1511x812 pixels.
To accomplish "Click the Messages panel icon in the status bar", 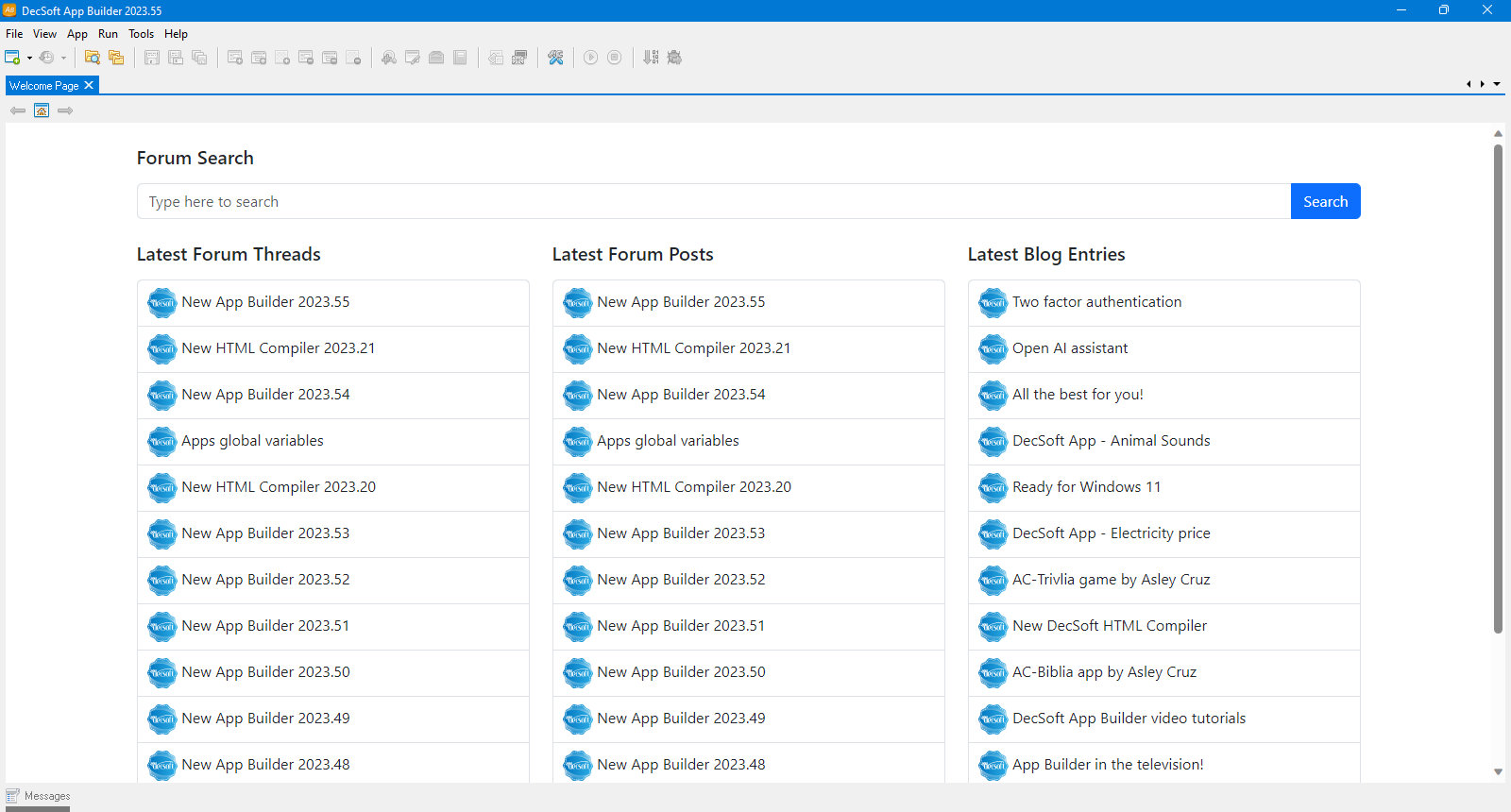I will click(x=13, y=796).
